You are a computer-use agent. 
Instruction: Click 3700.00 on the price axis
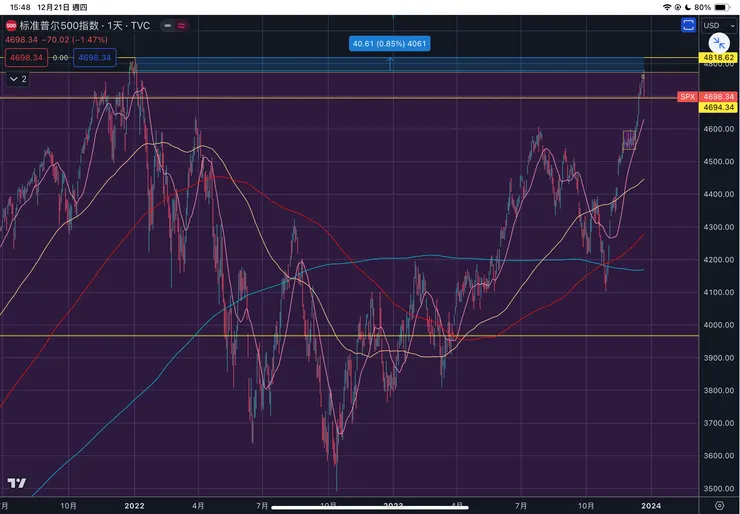pyautogui.click(x=718, y=423)
